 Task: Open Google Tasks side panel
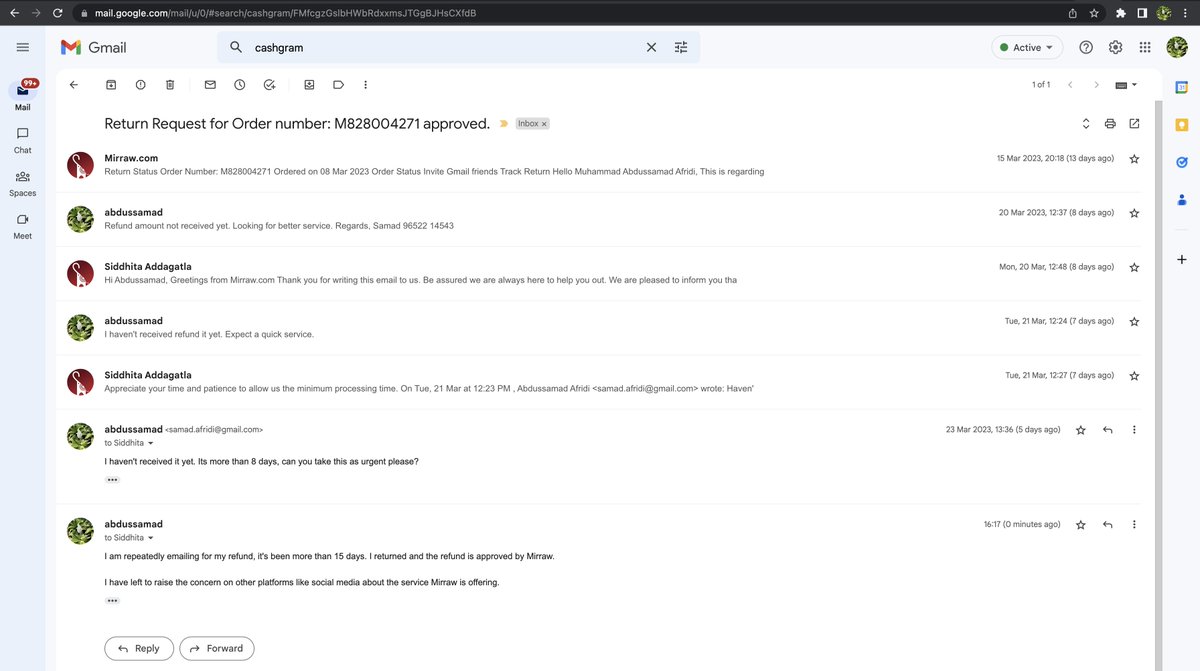pos(1181,162)
